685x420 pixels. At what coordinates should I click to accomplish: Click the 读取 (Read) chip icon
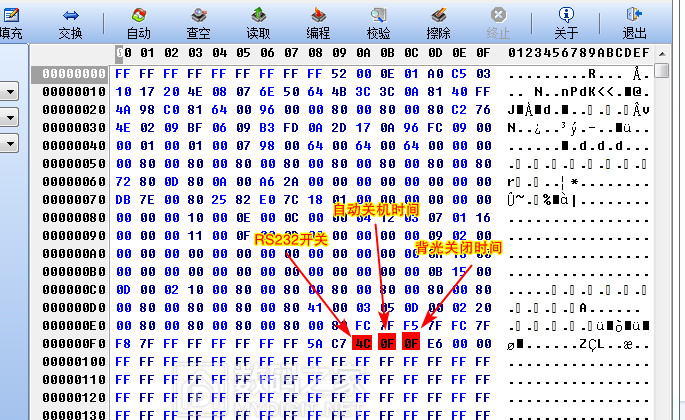[259, 15]
